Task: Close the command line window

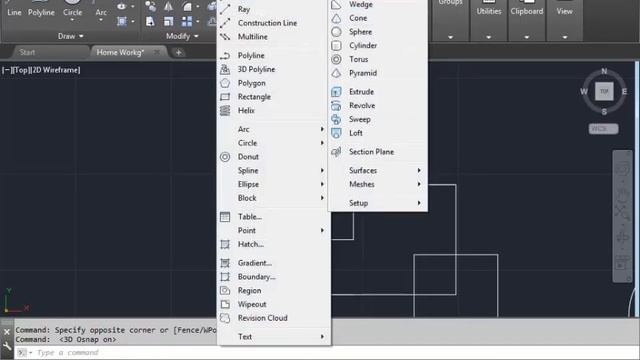Action: click(7, 332)
